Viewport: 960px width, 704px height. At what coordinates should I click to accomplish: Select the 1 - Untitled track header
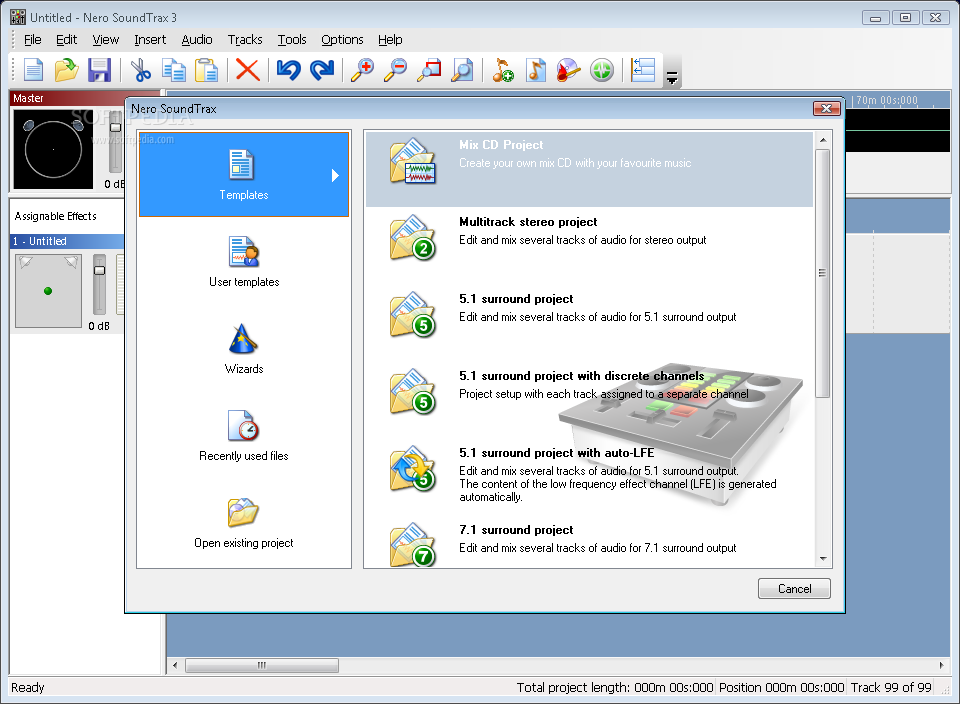[67, 241]
